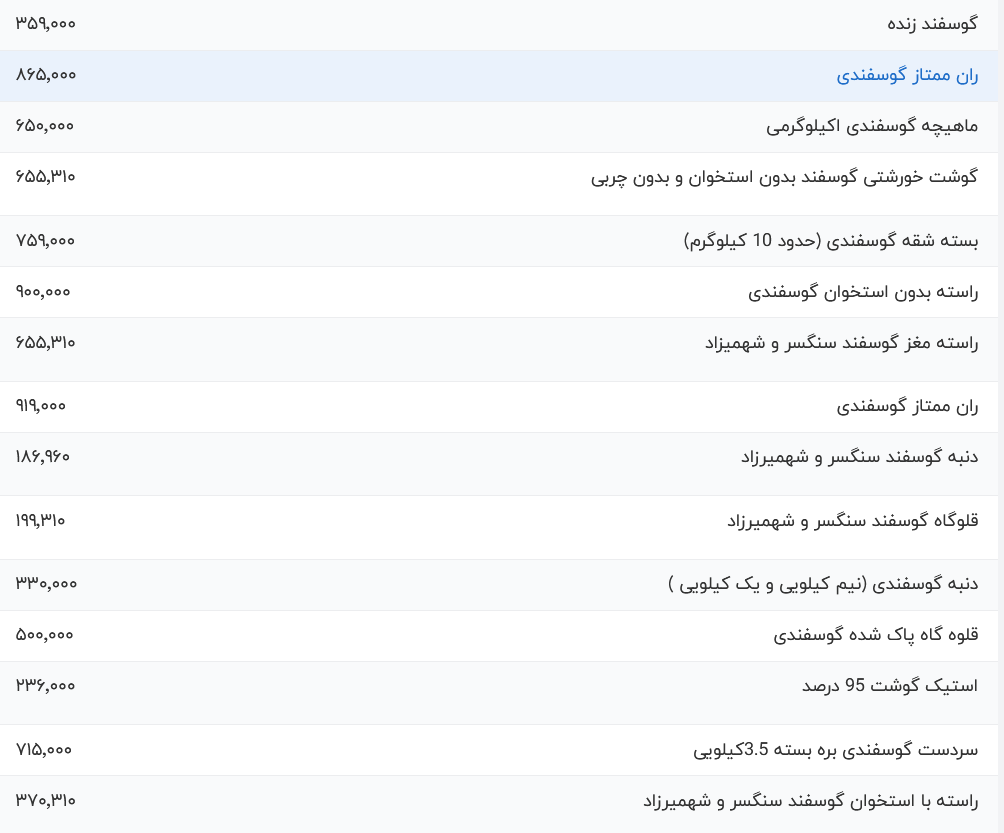Screen dimensions: 1004x833
Task: Select 'ماهیچه گوسفندی اکیلوگرمی' product name
Action: [872, 126]
